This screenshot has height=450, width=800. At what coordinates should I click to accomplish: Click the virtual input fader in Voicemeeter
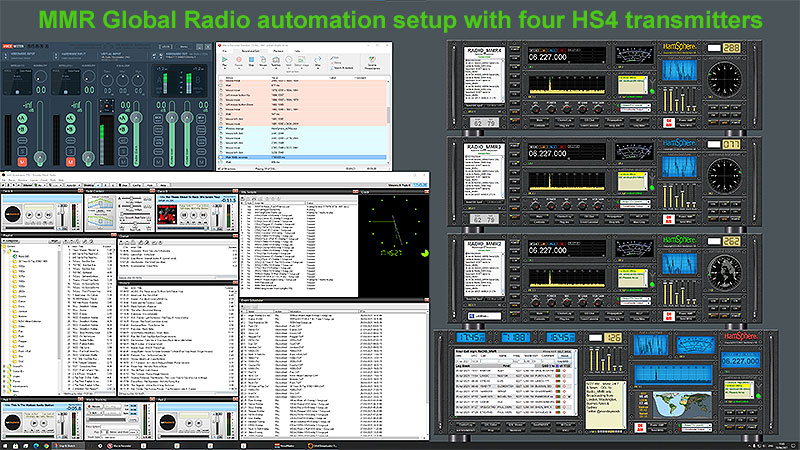pos(136,118)
